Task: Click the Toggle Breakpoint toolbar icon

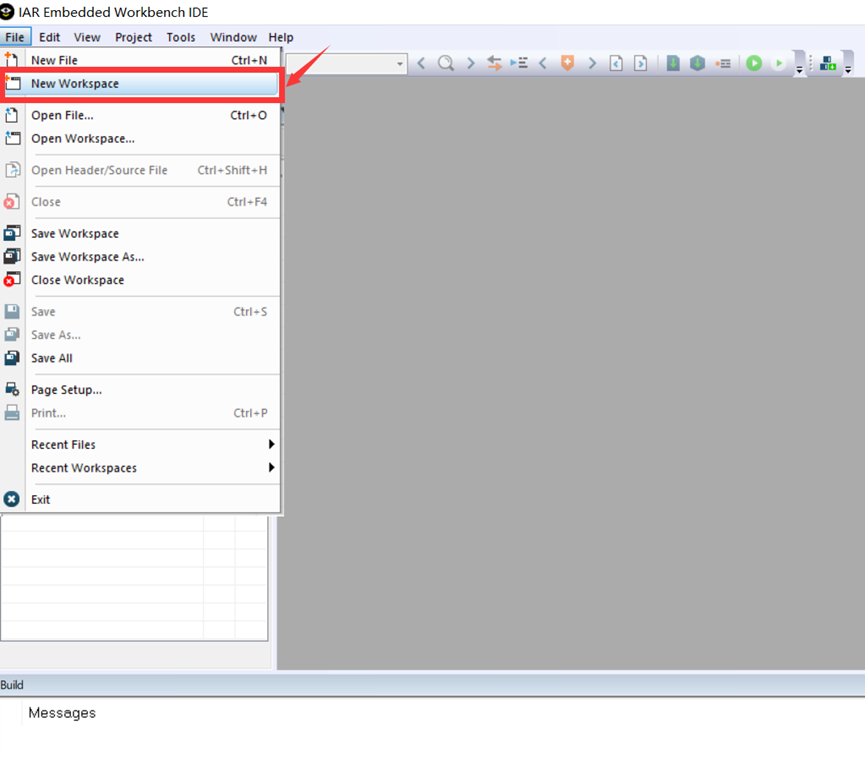Action: [723, 63]
